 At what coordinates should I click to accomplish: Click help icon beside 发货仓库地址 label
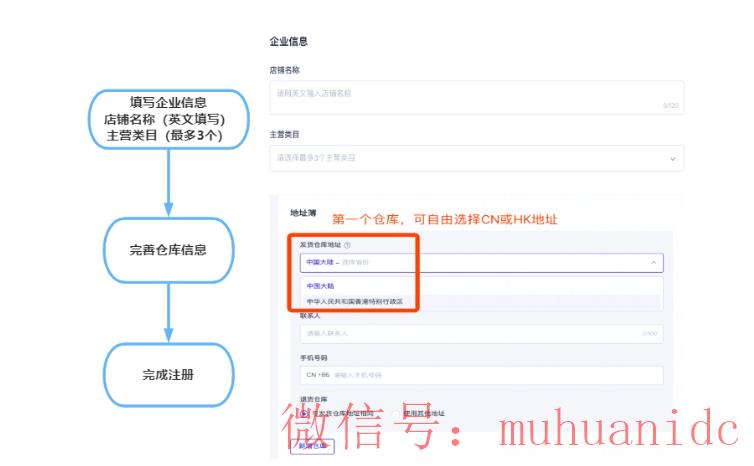tap(348, 245)
